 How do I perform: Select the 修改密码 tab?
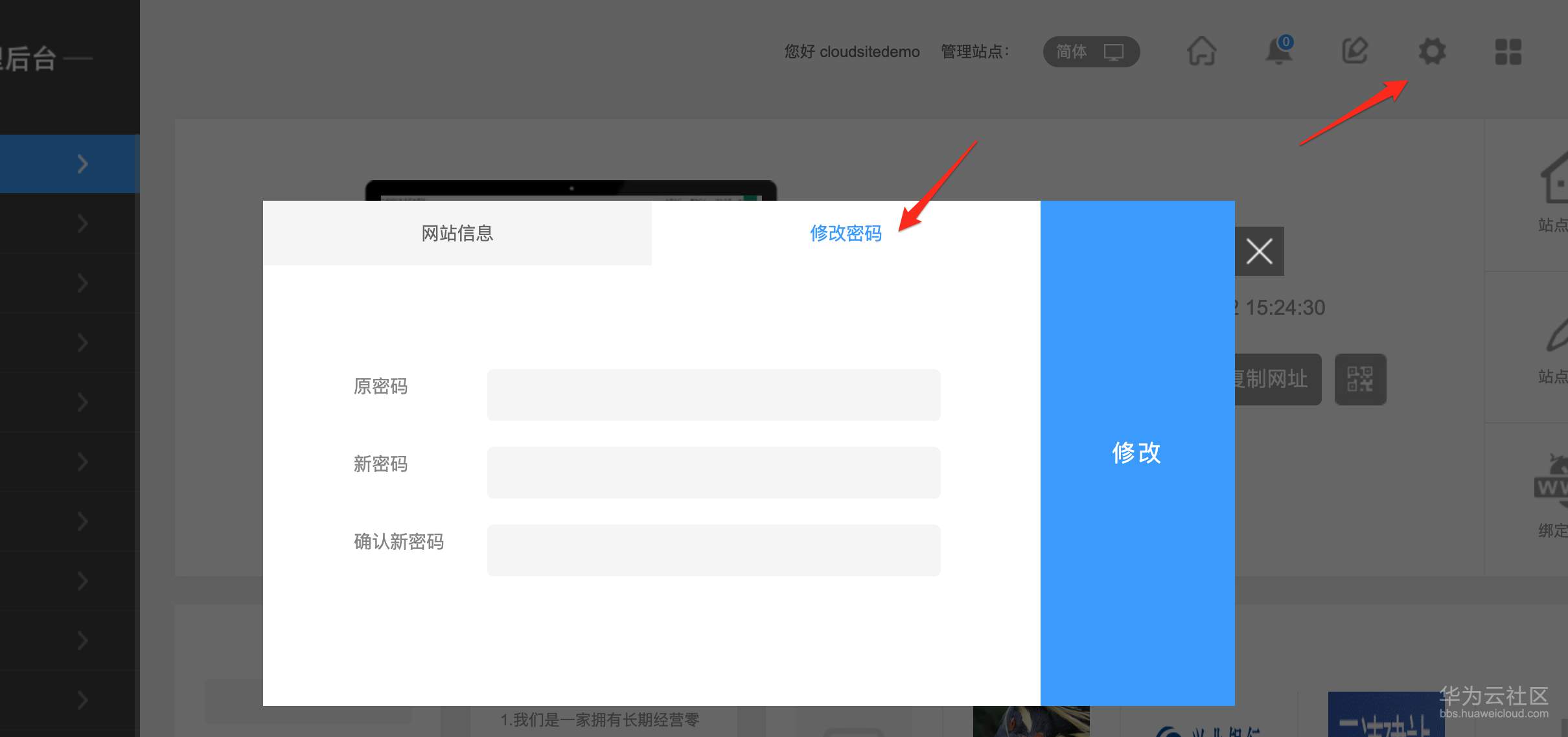846,233
